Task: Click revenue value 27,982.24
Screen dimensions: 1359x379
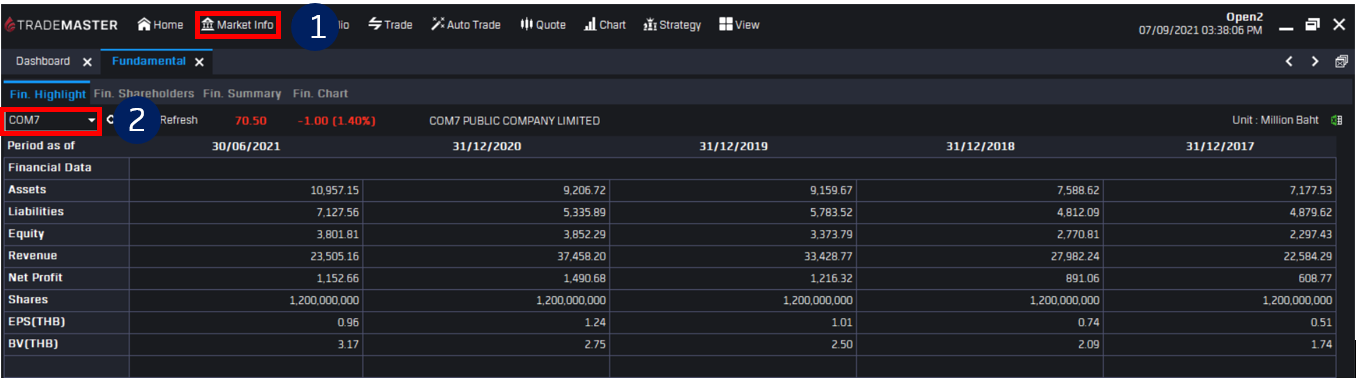Action: tap(1076, 256)
